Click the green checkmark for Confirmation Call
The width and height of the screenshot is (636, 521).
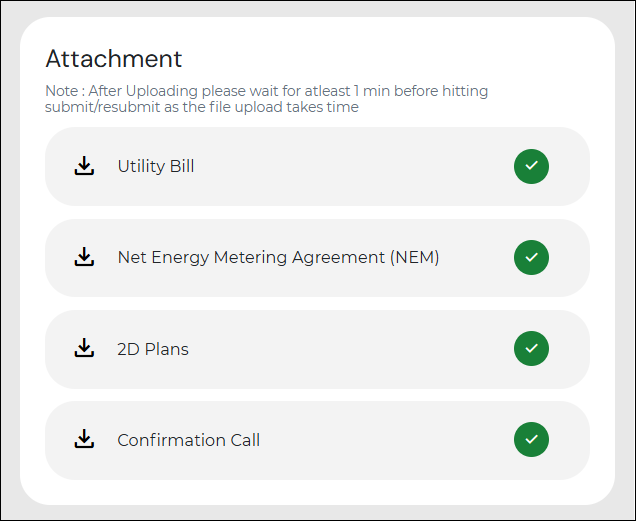tap(531, 439)
